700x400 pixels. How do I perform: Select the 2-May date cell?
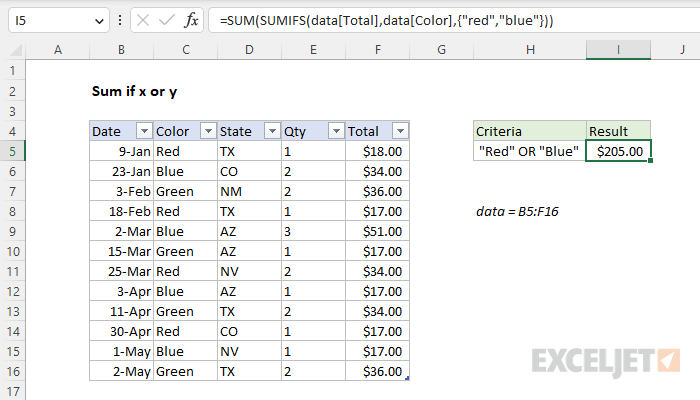(121, 371)
